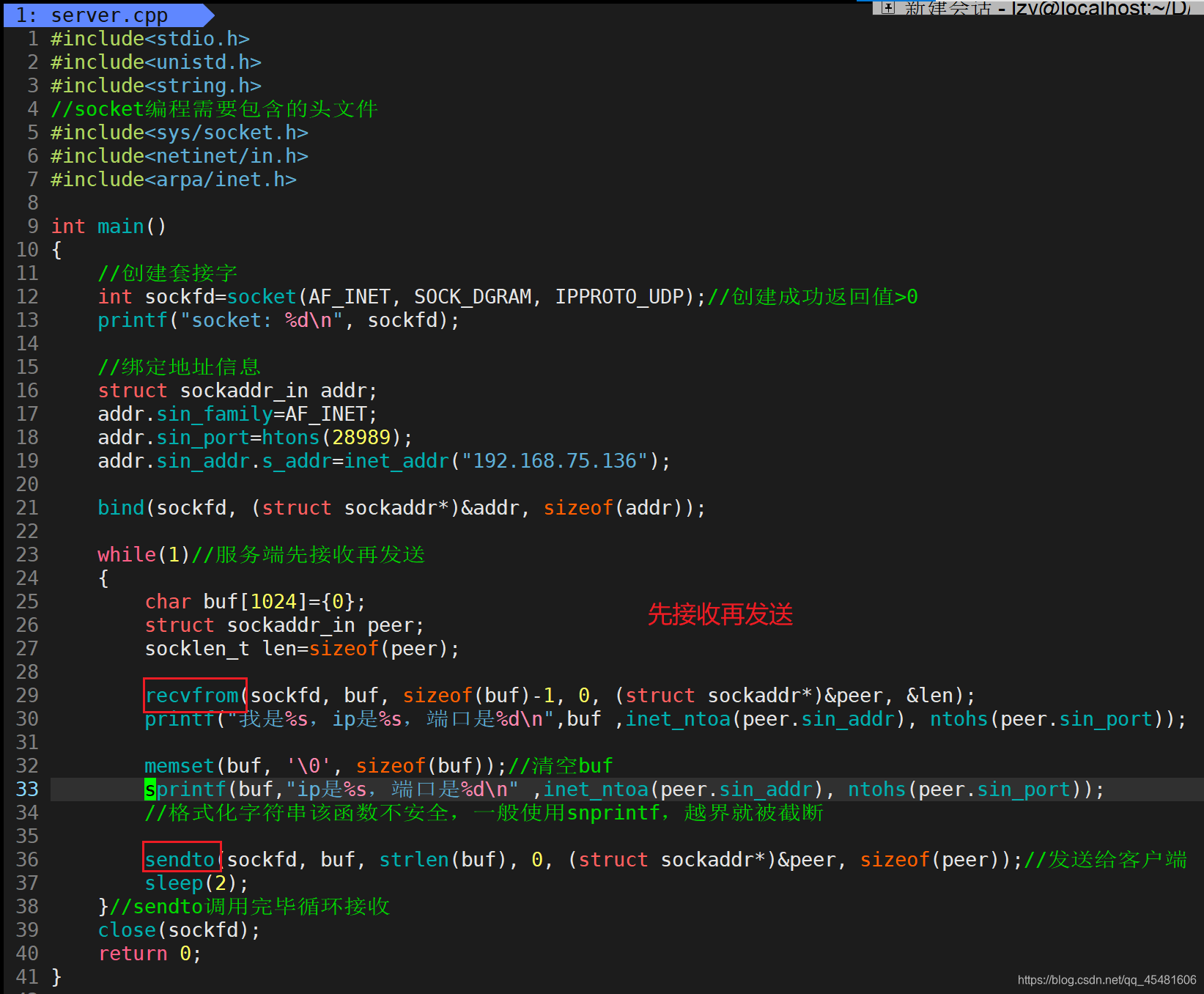The width and height of the screenshot is (1204, 994).
Task: Place cursor on #include<unistd.h> line
Action: (156, 62)
